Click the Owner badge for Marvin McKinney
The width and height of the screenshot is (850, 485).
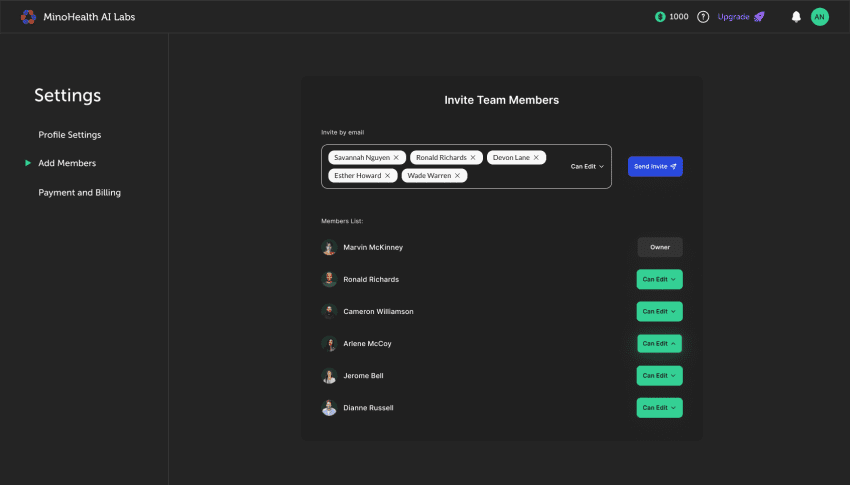click(x=660, y=247)
